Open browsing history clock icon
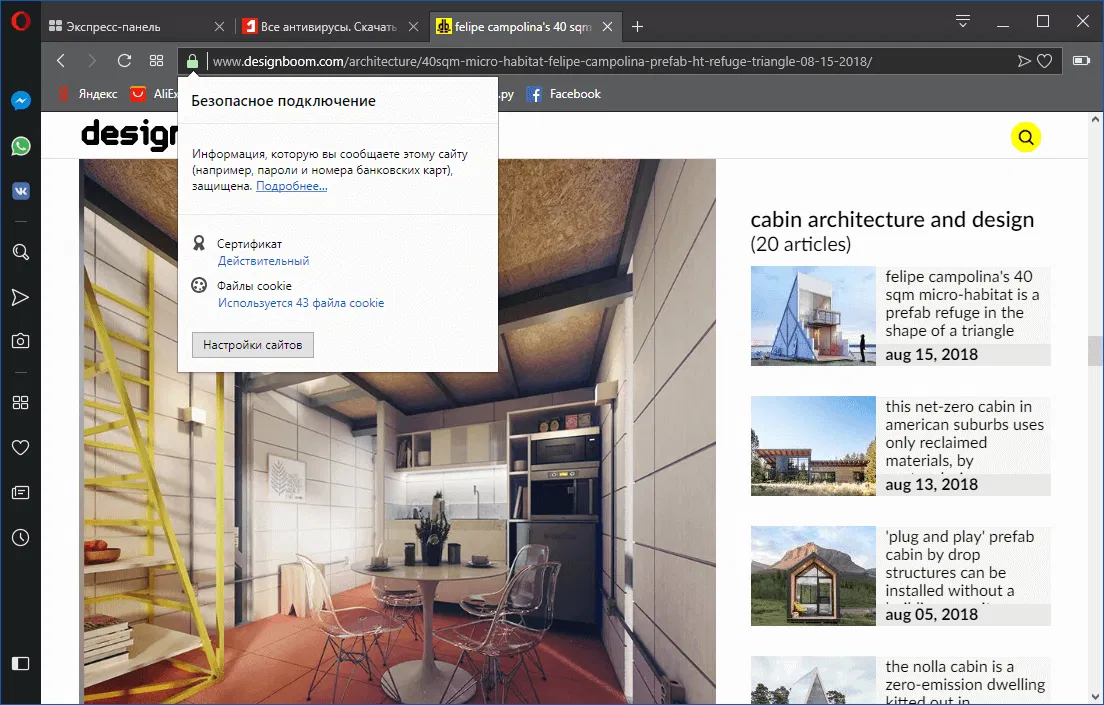 click(x=20, y=537)
